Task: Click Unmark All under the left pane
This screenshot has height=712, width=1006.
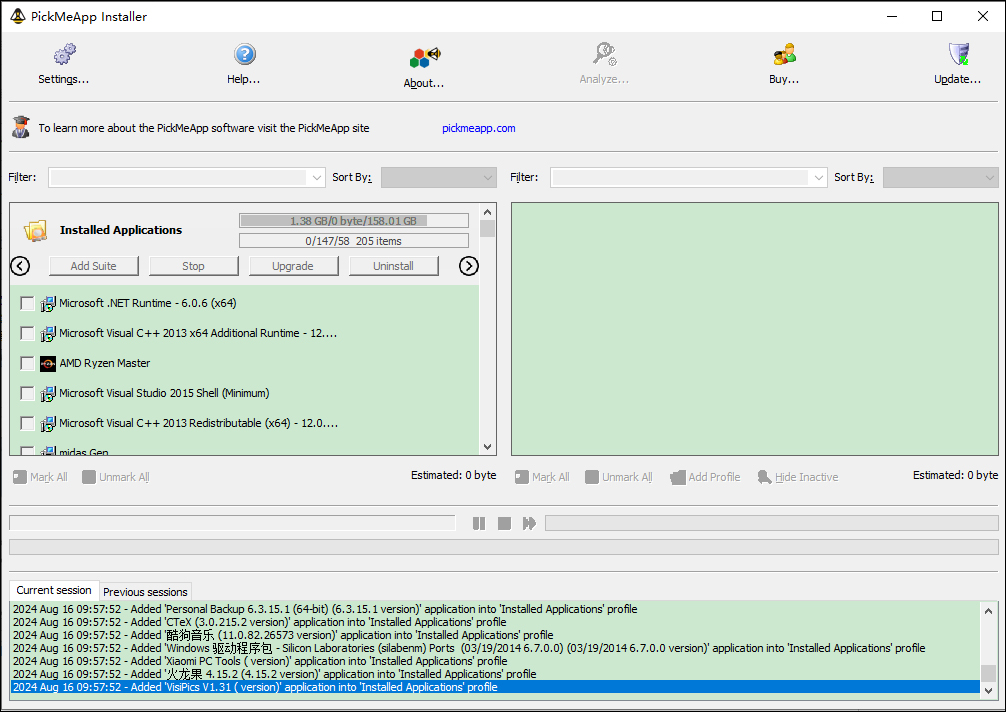Action: (116, 477)
